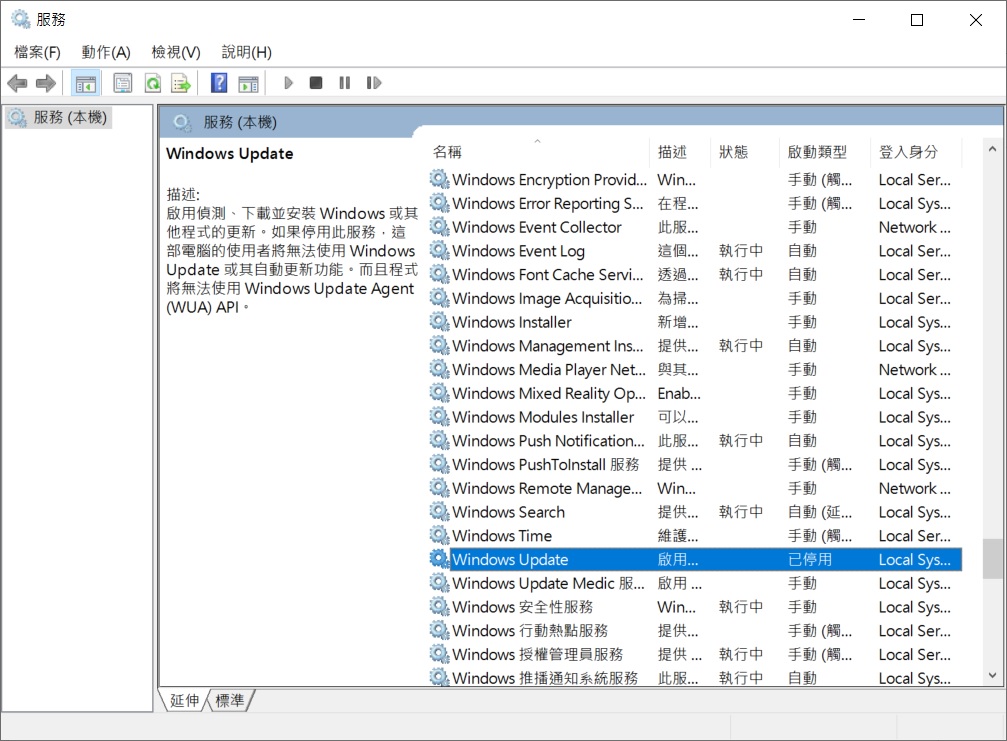Open the 檢視(V) menu

tap(176, 52)
